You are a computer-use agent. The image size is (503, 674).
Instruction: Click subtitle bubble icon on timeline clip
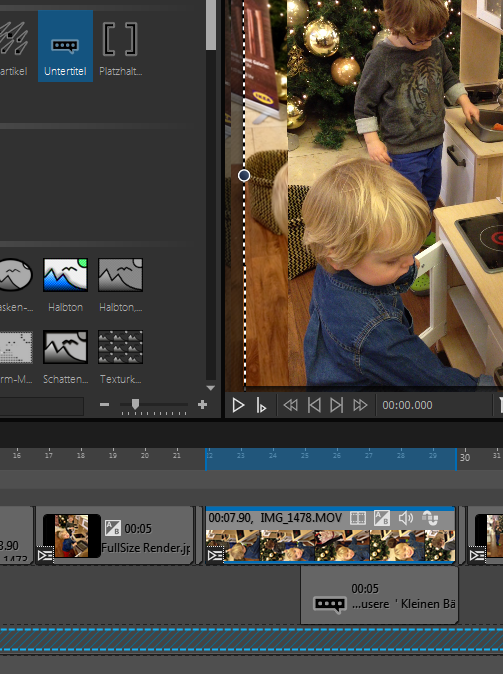pyautogui.click(x=329, y=604)
